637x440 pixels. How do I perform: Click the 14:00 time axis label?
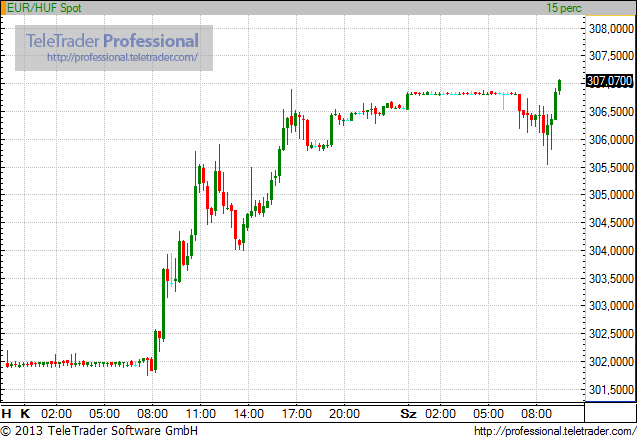click(249, 414)
